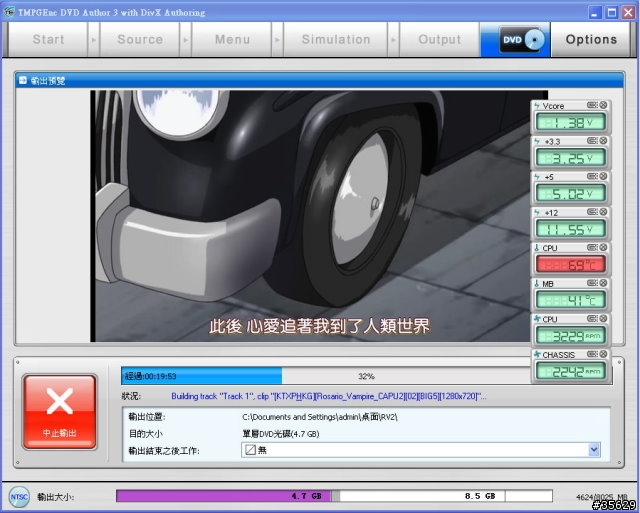The image size is (640, 513).
Task: Click the 11.55 V reading display
Action: pyautogui.click(x=570, y=229)
